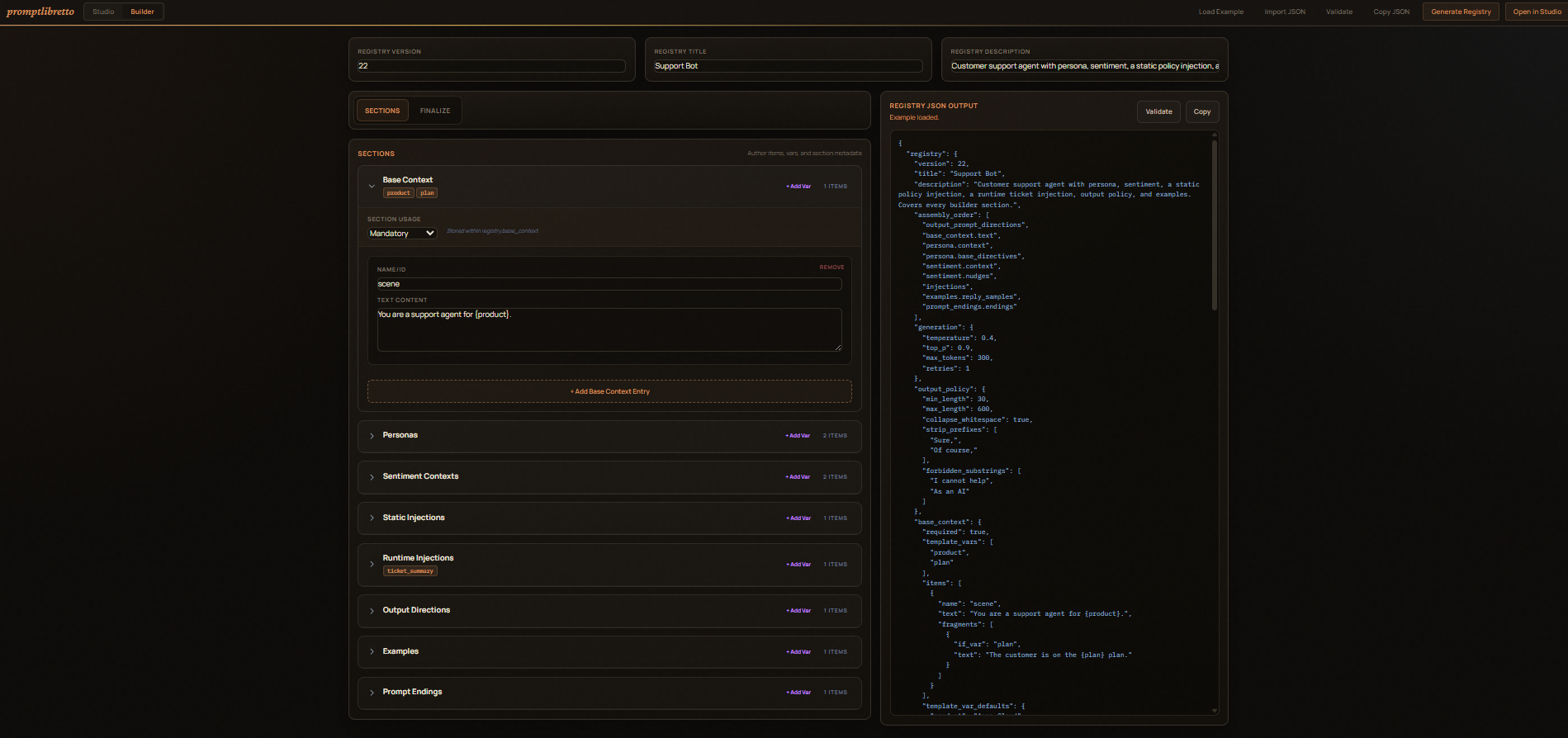Select the Sections tab
1568x738 pixels.
[382, 111]
